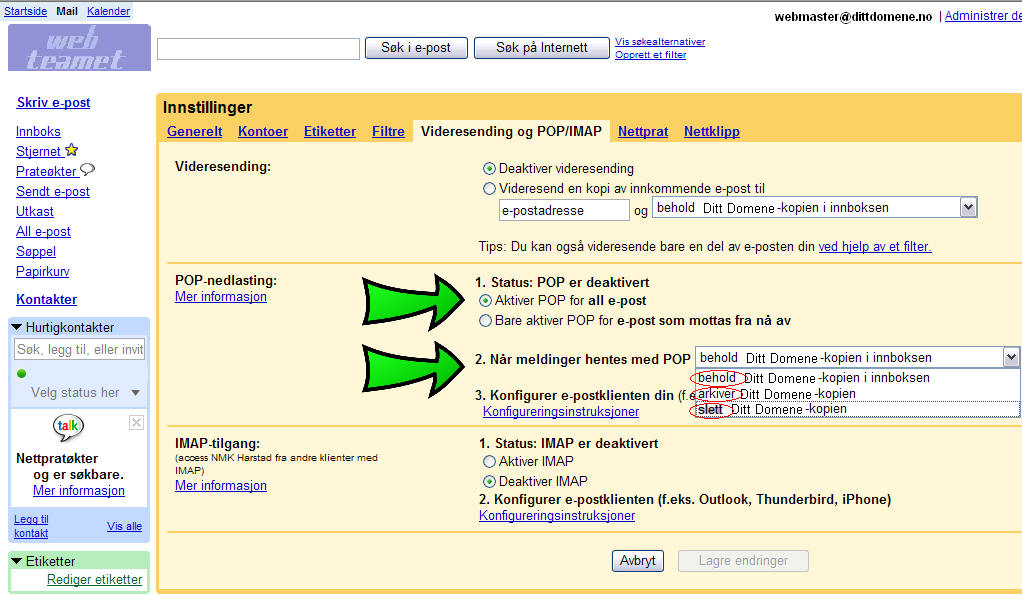Open the Kontoer settings tab
The height and width of the screenshot is (595, 1022).
263,132
